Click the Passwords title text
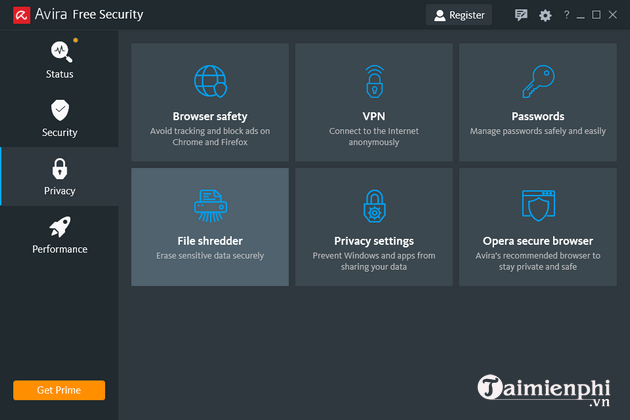This screenshot has width=630, height=420. tap(538, 116)
